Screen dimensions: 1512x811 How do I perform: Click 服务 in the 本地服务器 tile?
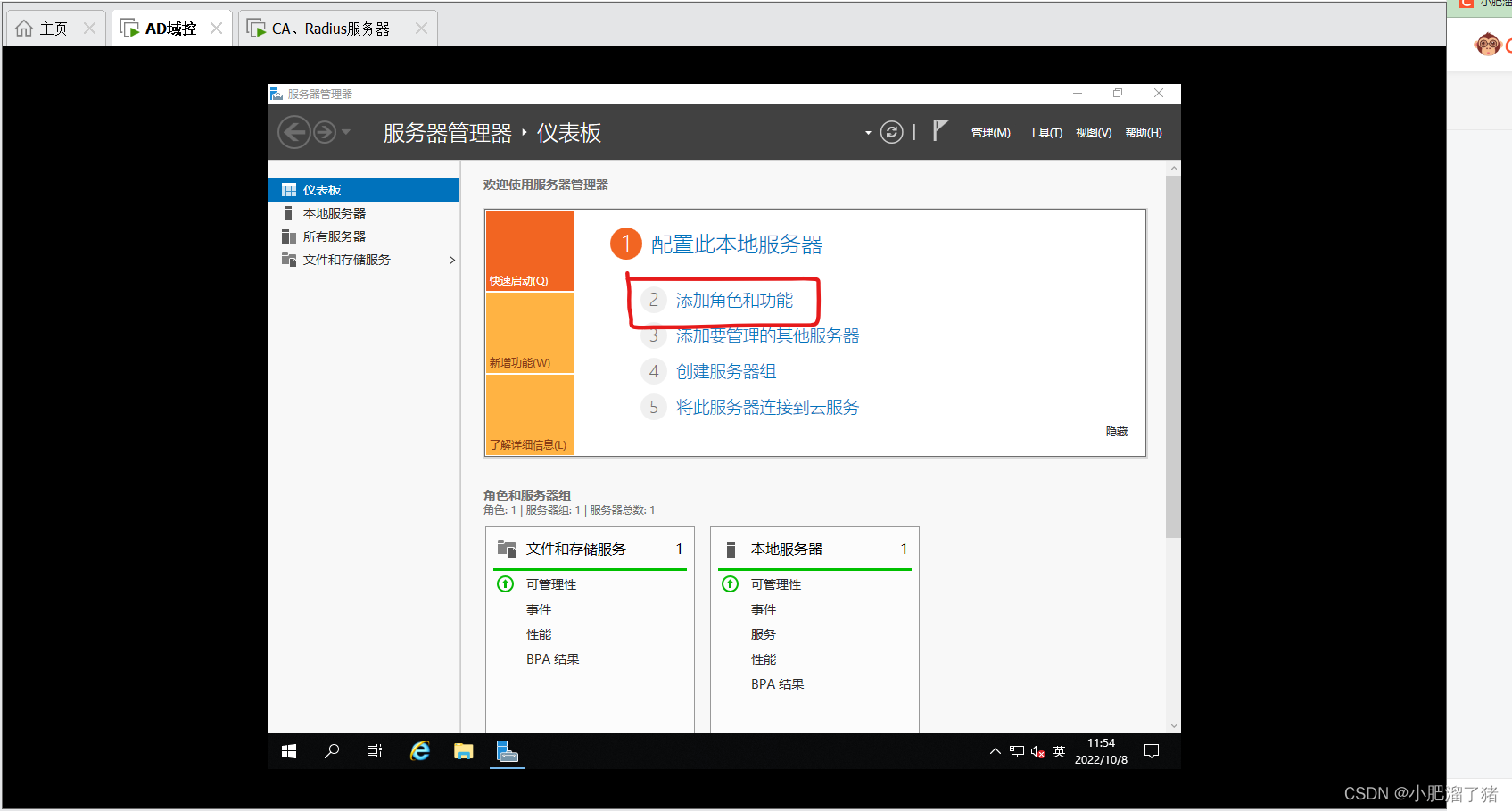(x=764, y=634)
